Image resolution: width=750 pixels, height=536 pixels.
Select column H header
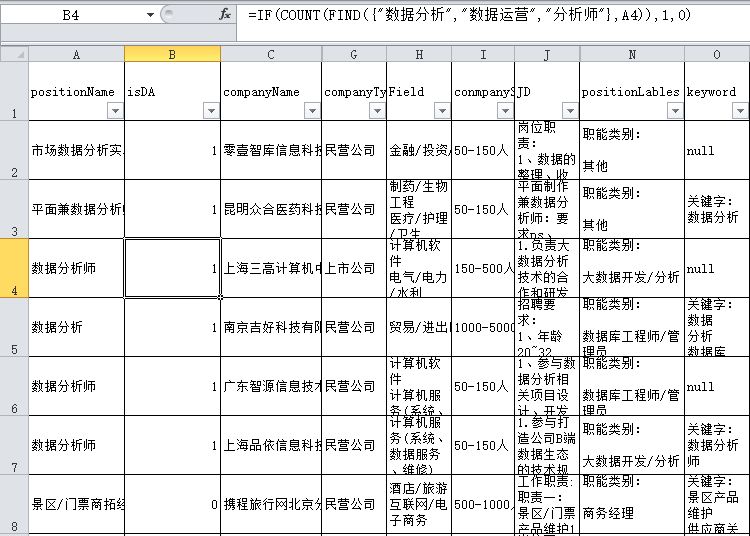tap(419, 54)
